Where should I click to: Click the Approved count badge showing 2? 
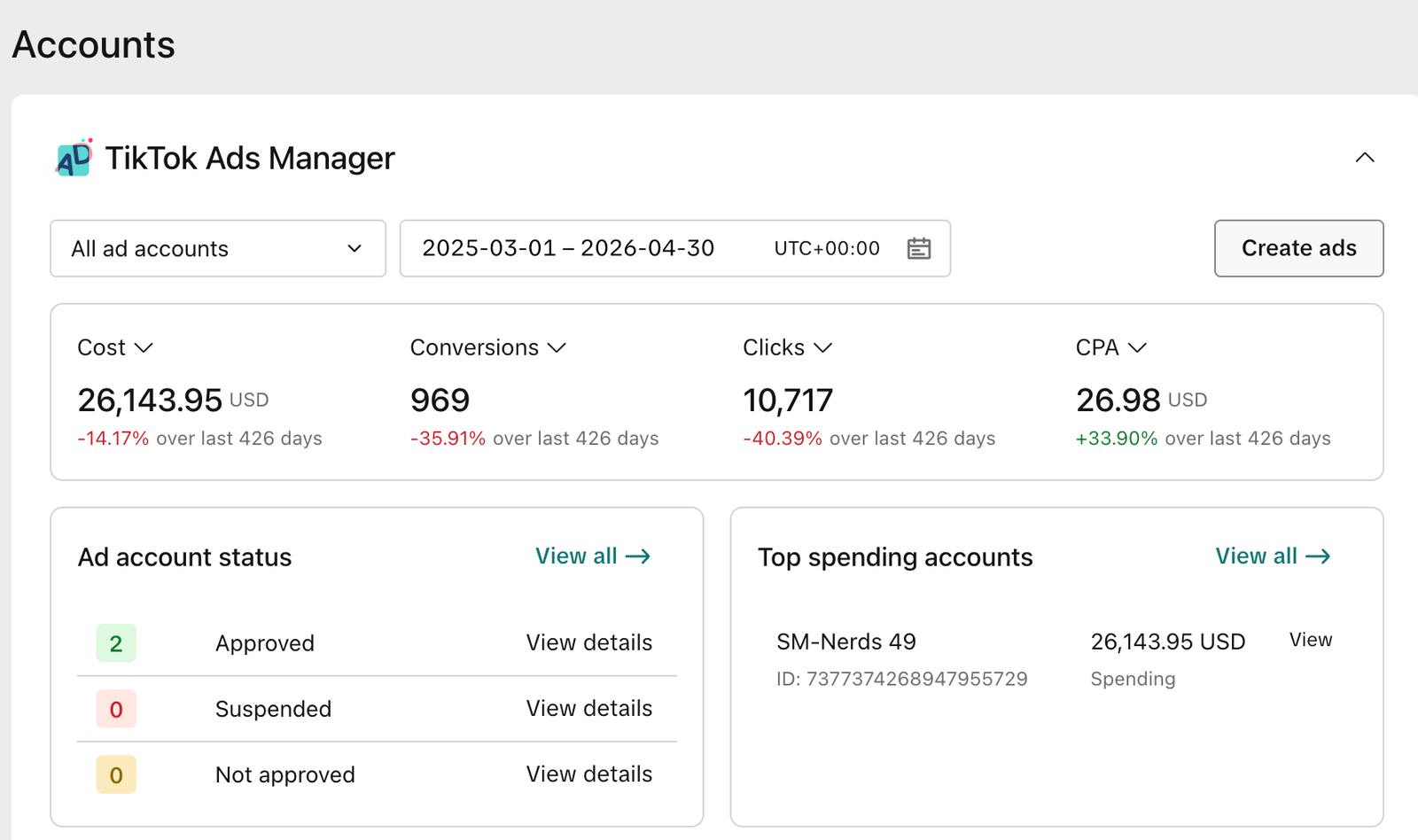[x=116, y=643]
